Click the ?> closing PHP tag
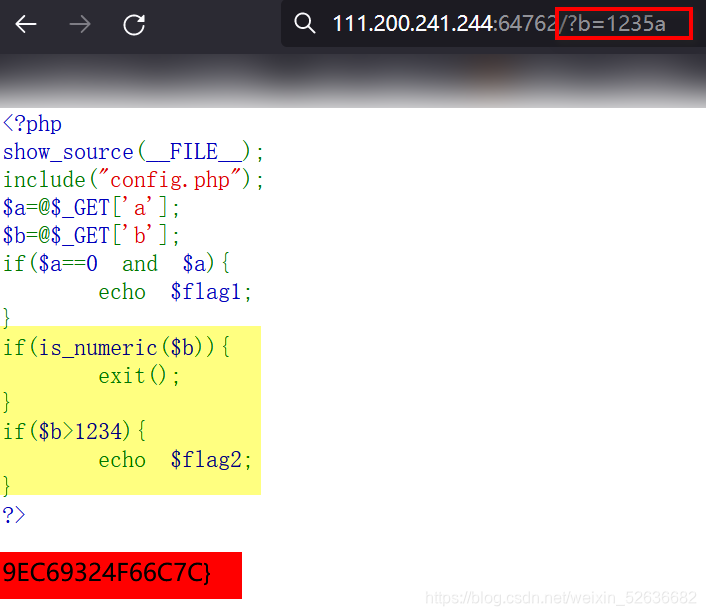706x616 pixels. tap(14, 515)
